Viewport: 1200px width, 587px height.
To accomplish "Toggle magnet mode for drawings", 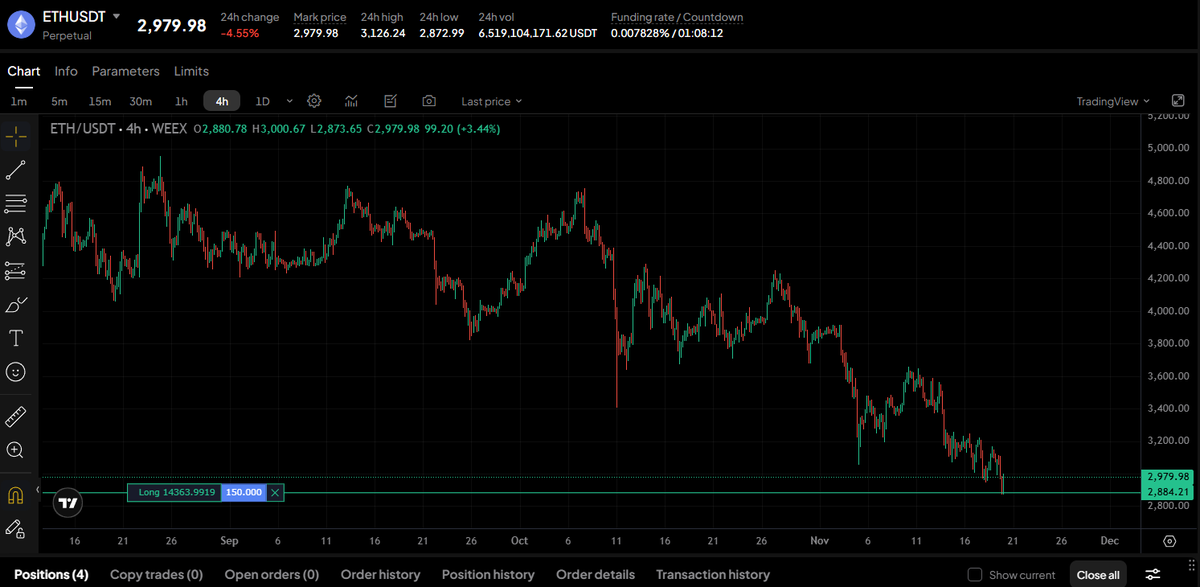I will point(16,494).
